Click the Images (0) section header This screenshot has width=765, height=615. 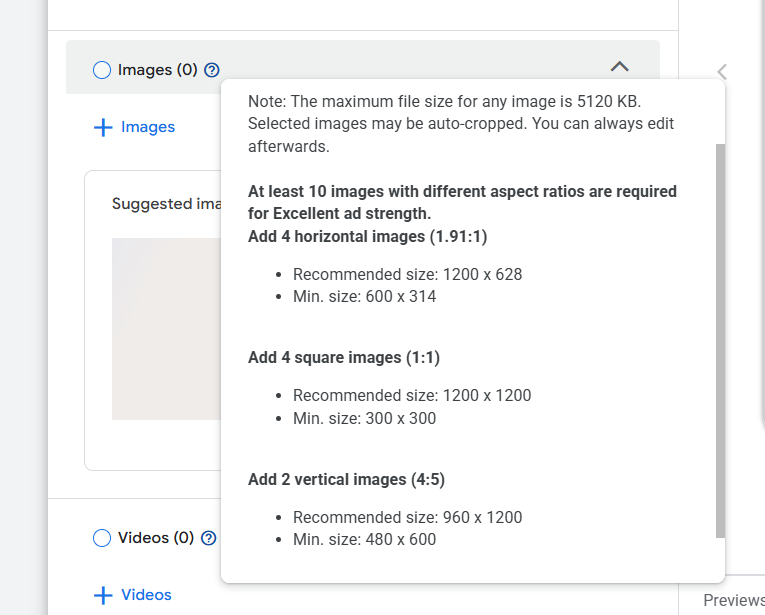point(158,70)
